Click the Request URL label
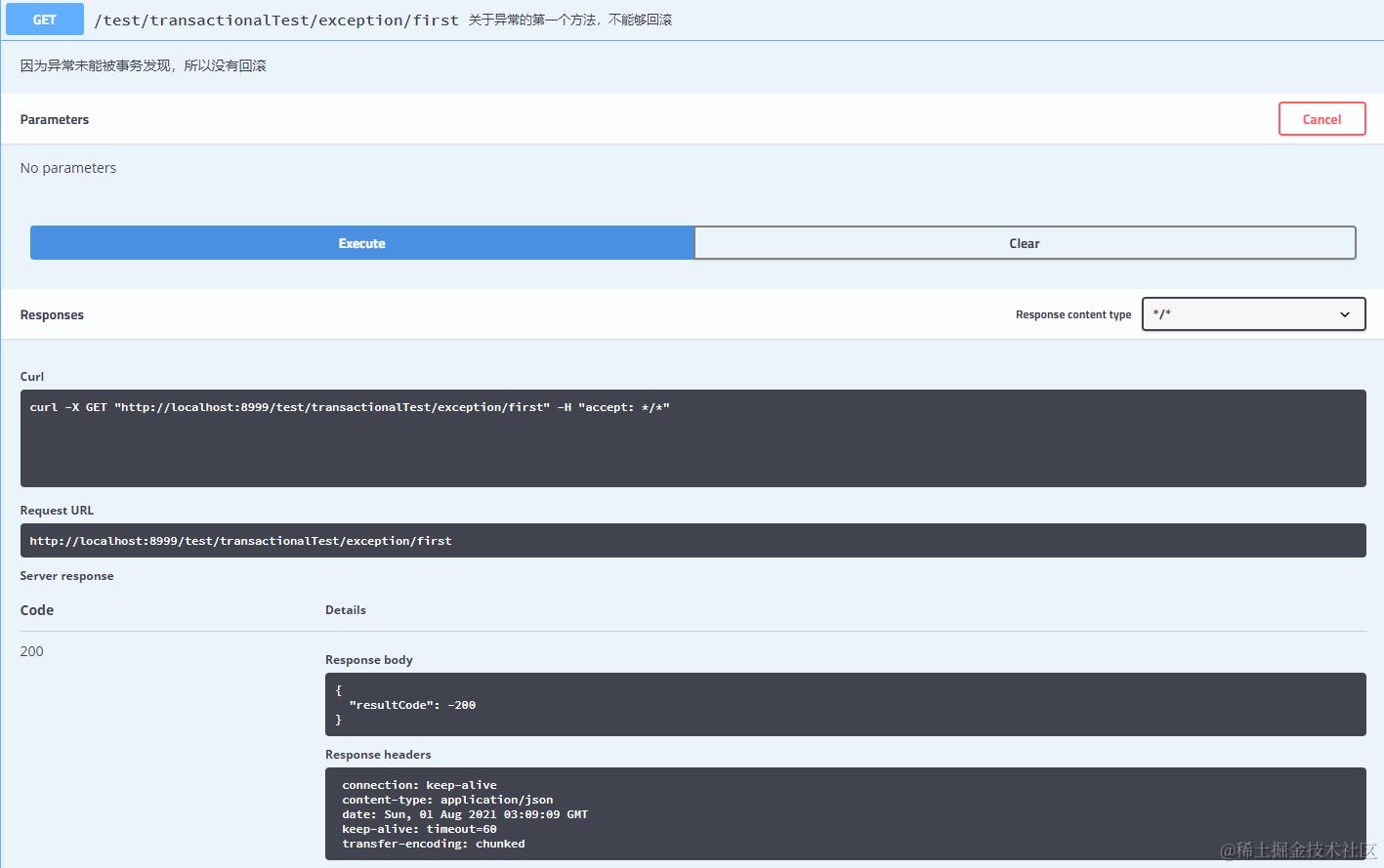 57,511
